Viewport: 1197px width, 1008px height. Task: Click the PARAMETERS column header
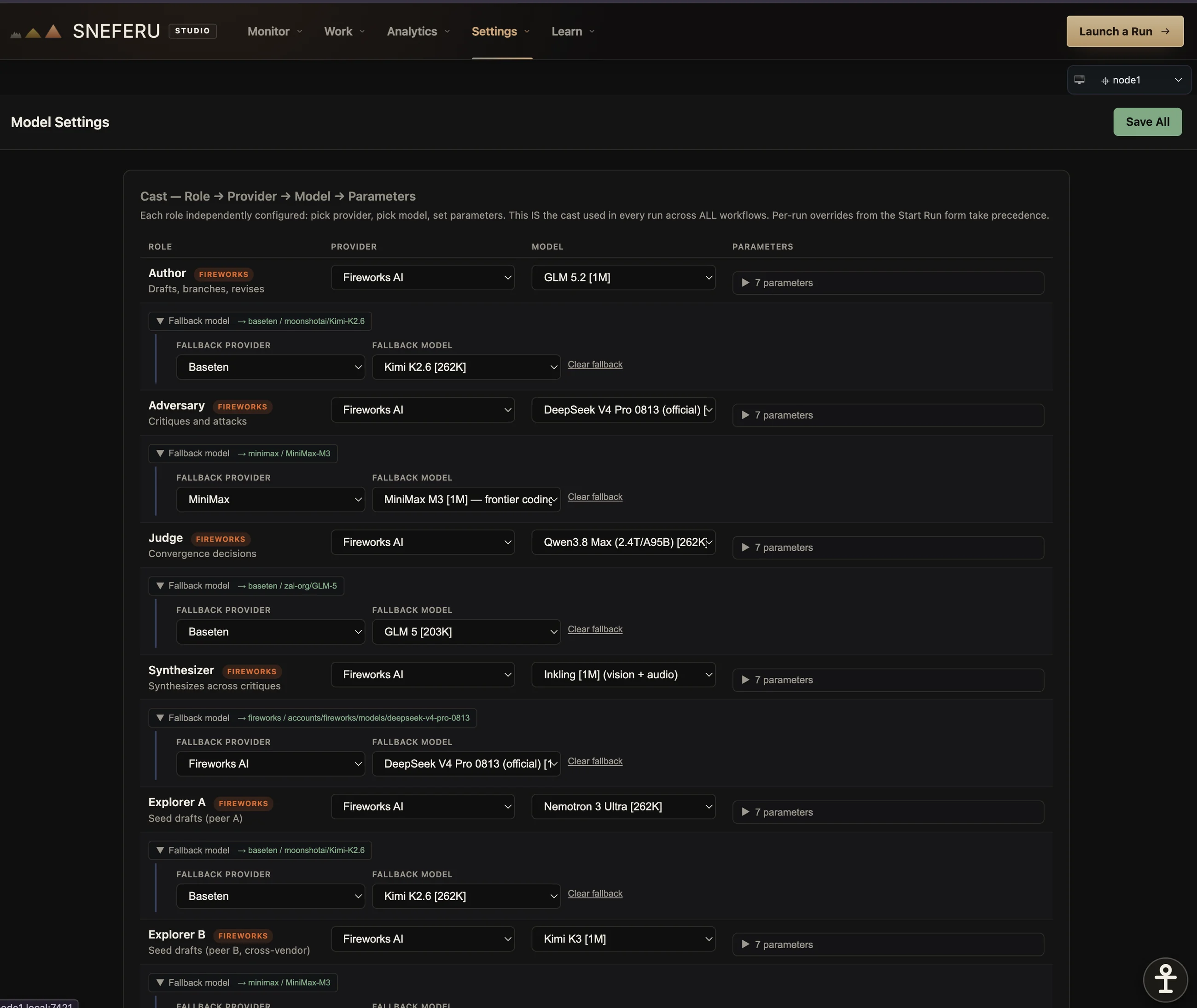[x=762, y=247]
